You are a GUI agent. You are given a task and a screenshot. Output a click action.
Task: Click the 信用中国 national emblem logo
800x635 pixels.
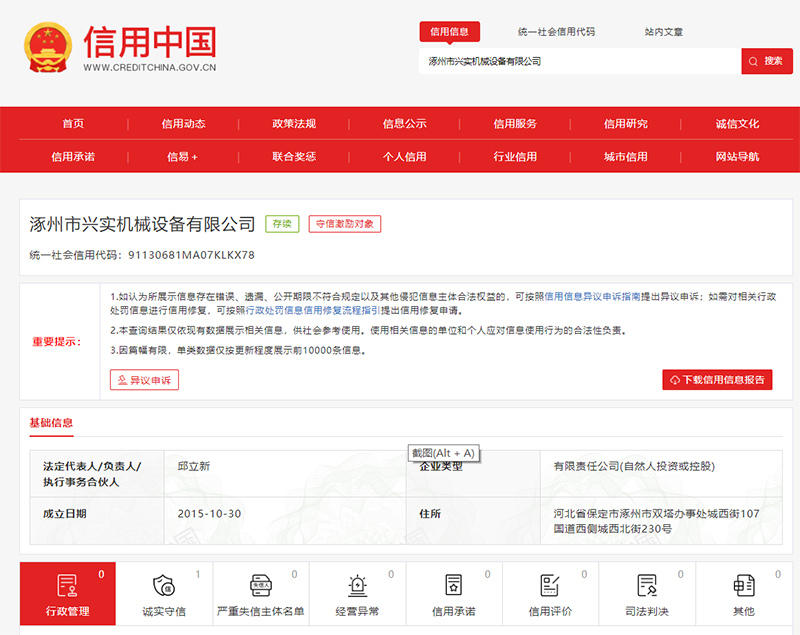(x=46, y=48)
